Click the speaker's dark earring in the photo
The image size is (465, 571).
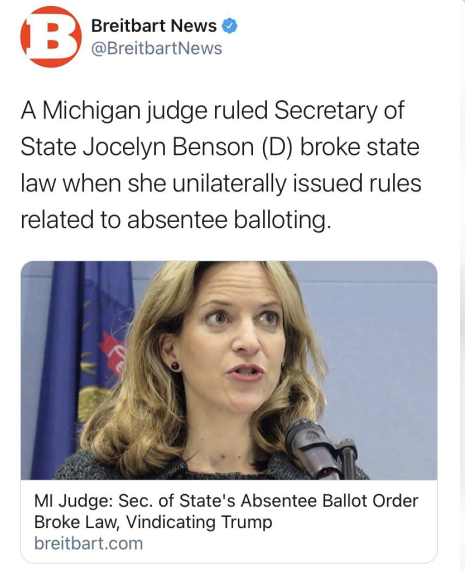coord(175,365)
